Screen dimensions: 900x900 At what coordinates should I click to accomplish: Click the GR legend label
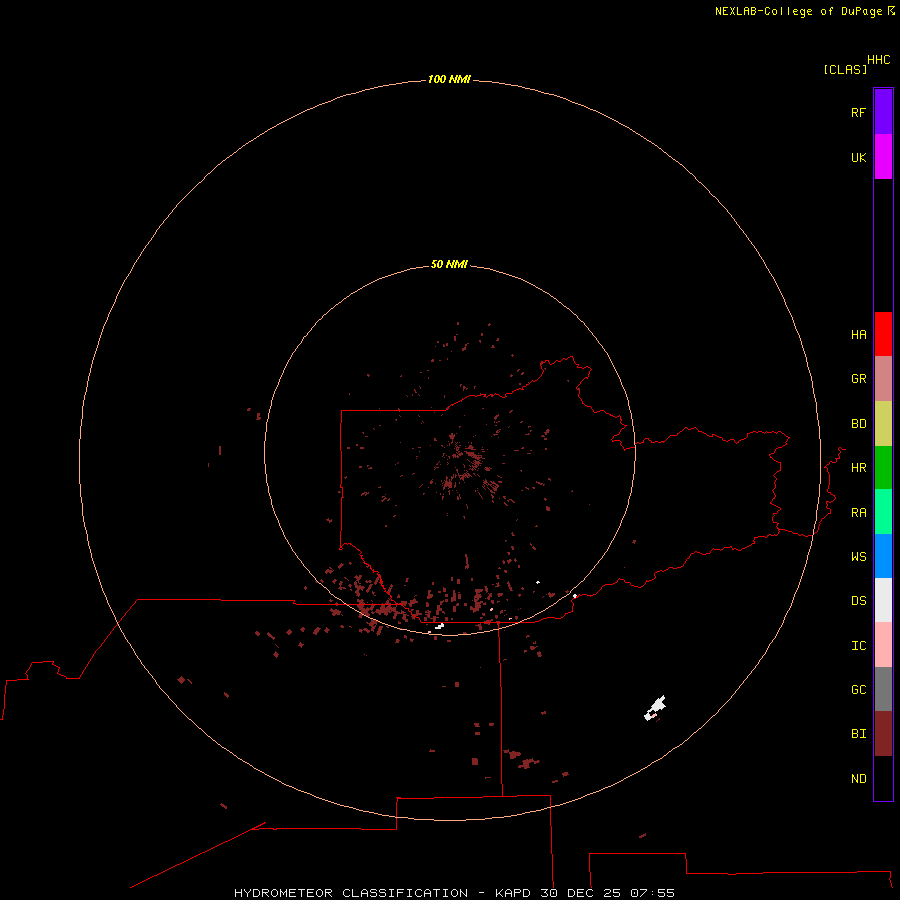(858, 379)
